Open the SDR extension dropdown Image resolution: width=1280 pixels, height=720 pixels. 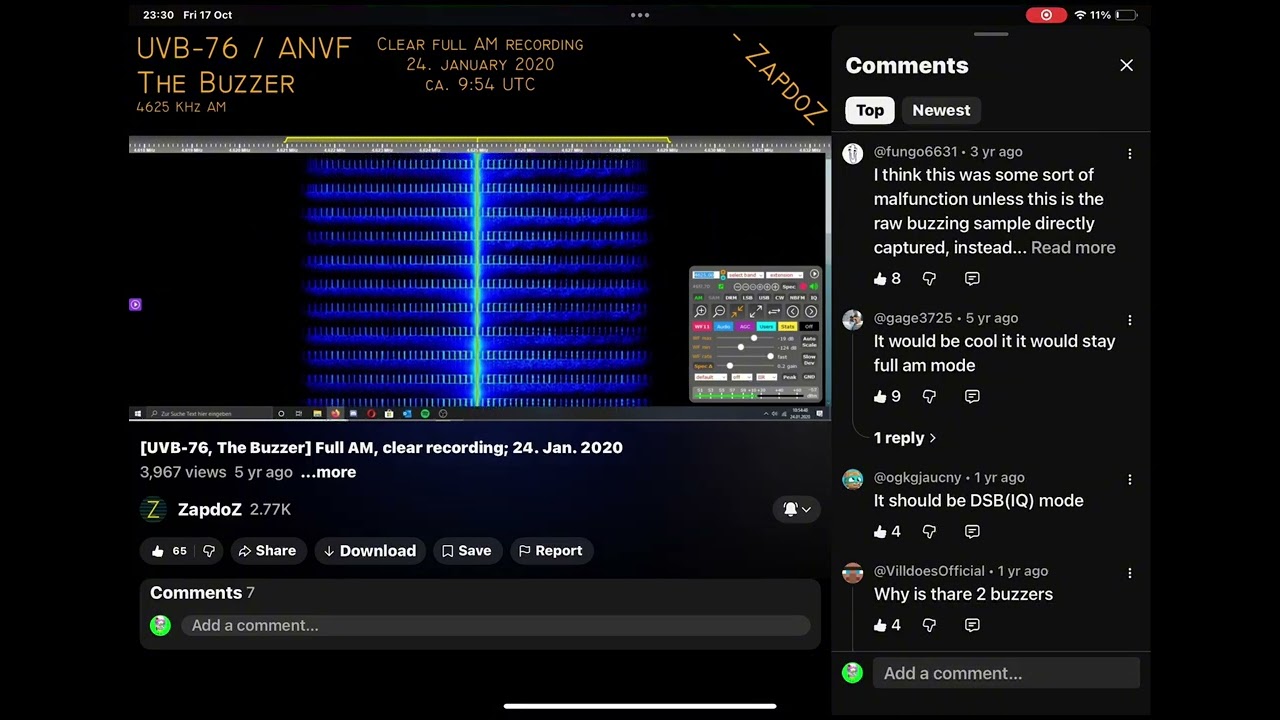click(x=785, y=275)
